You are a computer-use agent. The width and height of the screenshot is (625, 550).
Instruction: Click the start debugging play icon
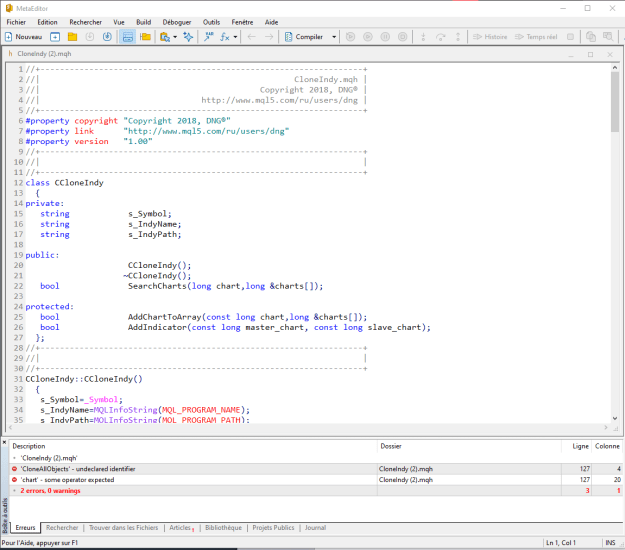pos(350,37)
